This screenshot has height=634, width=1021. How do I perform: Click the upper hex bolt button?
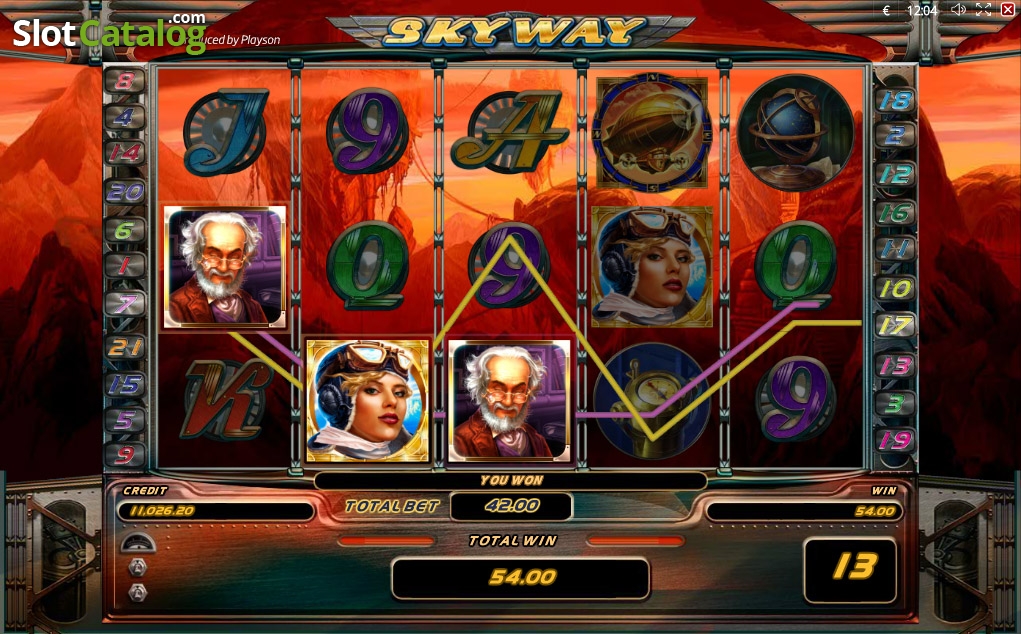pyautogui.click(x=137, y=568)
